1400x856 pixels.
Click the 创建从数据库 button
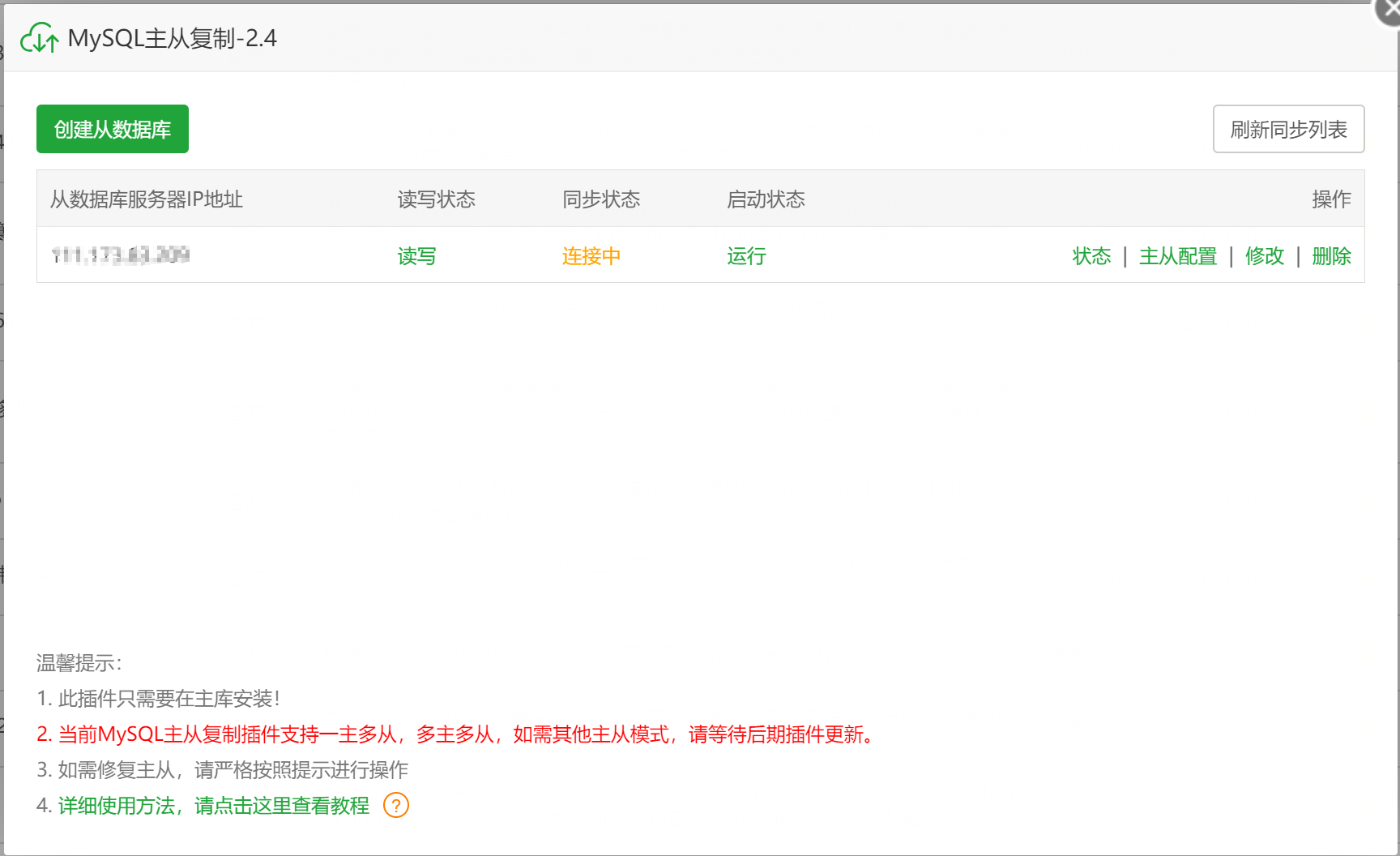tap(113, 129)
